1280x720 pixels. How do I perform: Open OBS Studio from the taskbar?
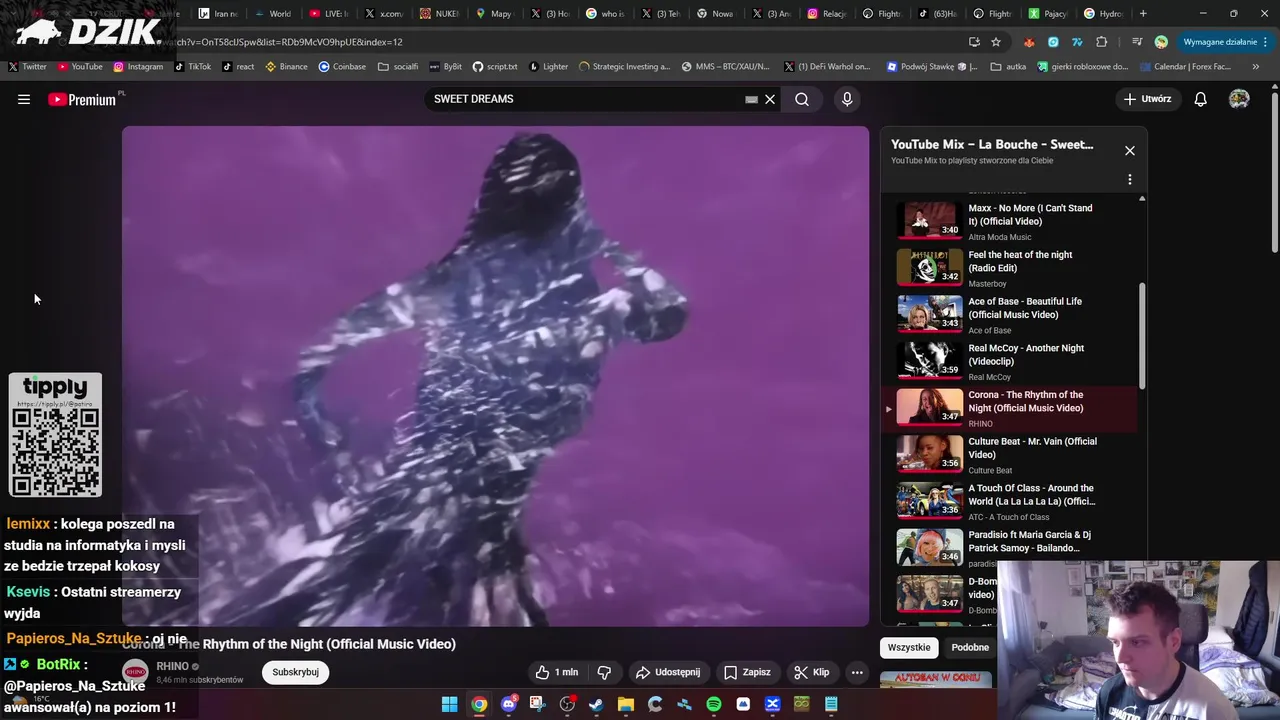(567, 704)
